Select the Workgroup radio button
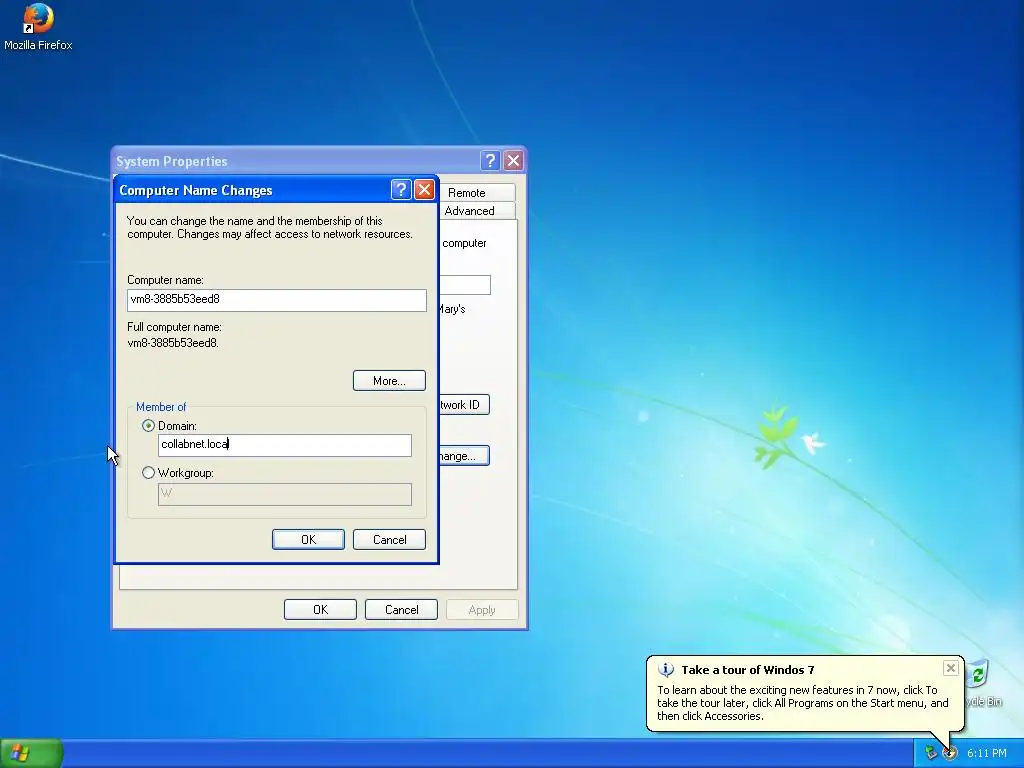Viewport: 1024px width, 768px height. pos(148,473)
